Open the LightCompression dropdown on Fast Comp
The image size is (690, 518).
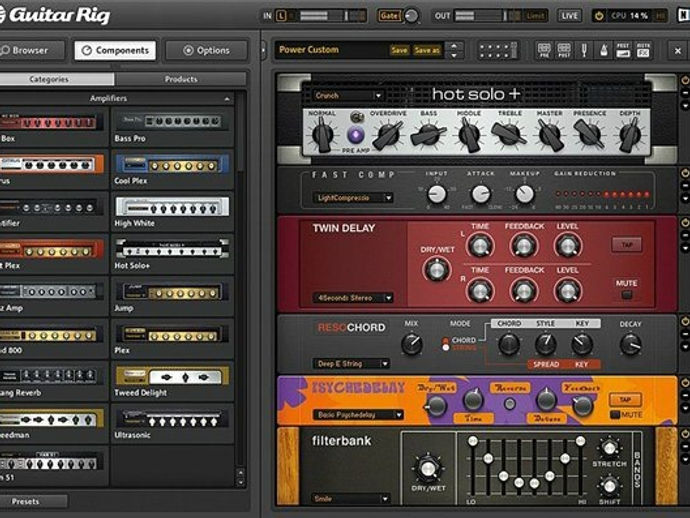[352, 198]
